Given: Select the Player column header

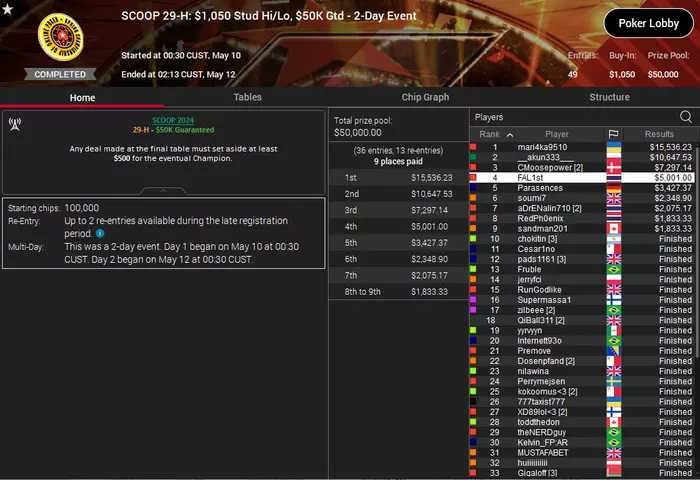Looking at the screenshot, I should point(557,134).
